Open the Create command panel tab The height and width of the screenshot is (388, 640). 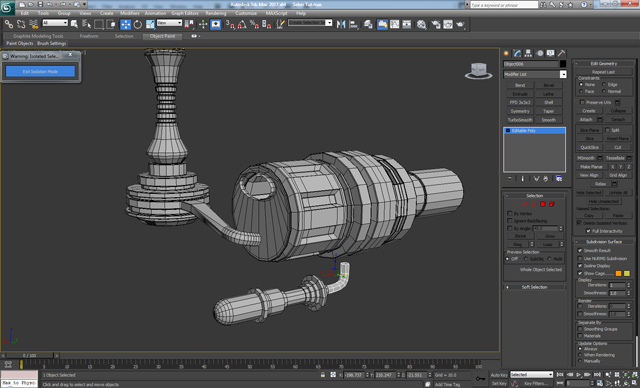click(507, 53)
